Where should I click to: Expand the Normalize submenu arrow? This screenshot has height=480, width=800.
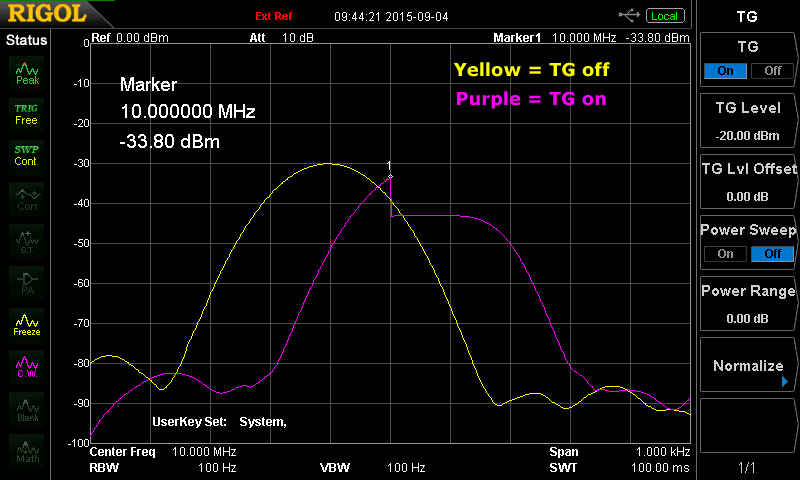(785, 382)
